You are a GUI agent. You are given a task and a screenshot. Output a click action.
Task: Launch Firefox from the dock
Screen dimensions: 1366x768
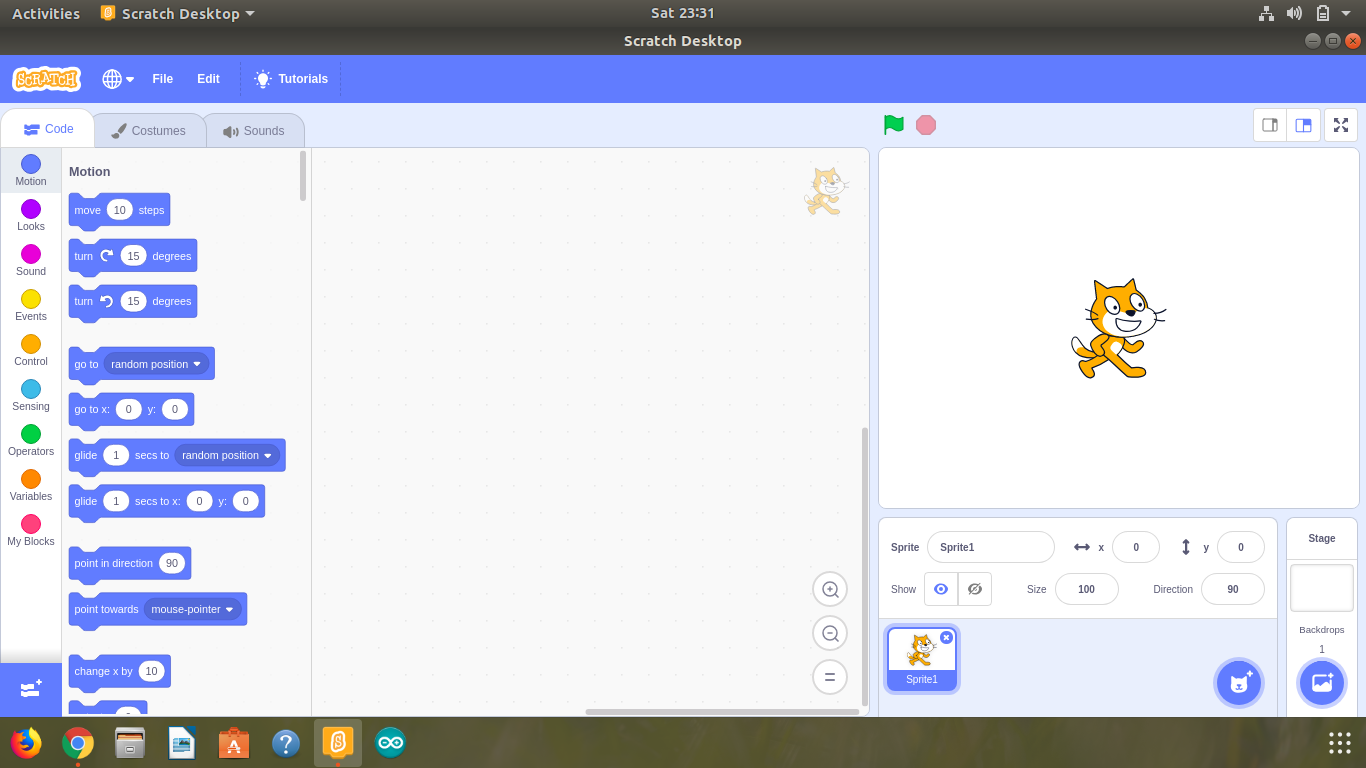tap(26, 743)
